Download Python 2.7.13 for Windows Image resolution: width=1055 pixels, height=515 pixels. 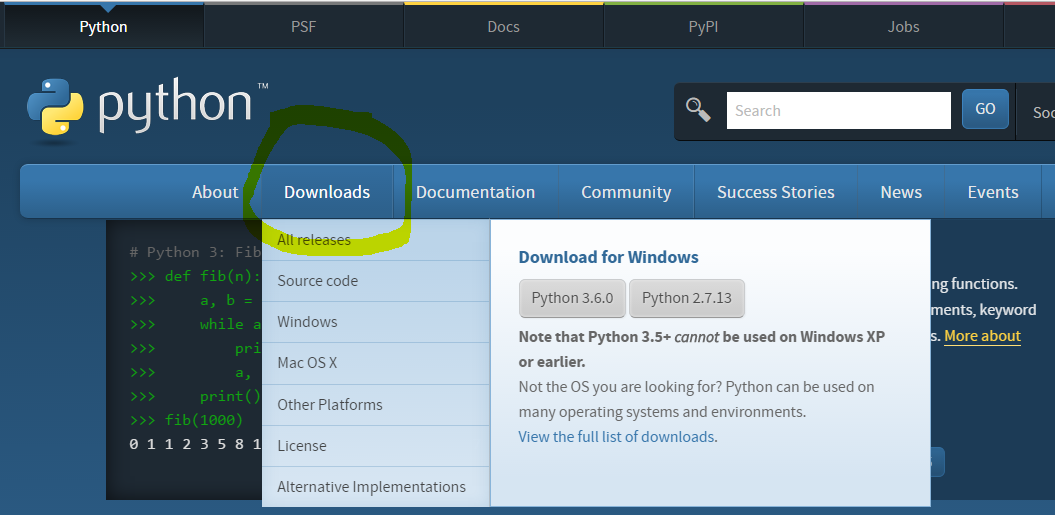click(x=686, y=298)
